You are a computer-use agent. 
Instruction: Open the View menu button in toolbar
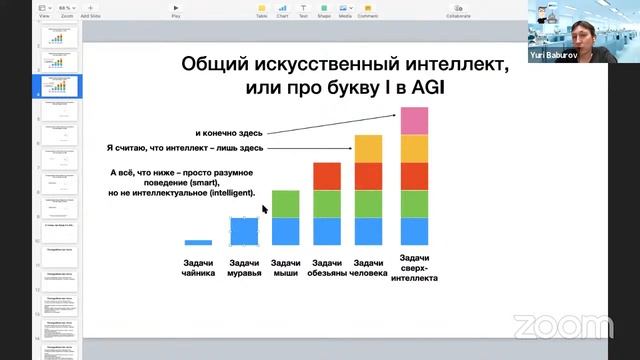click(44, 11)
